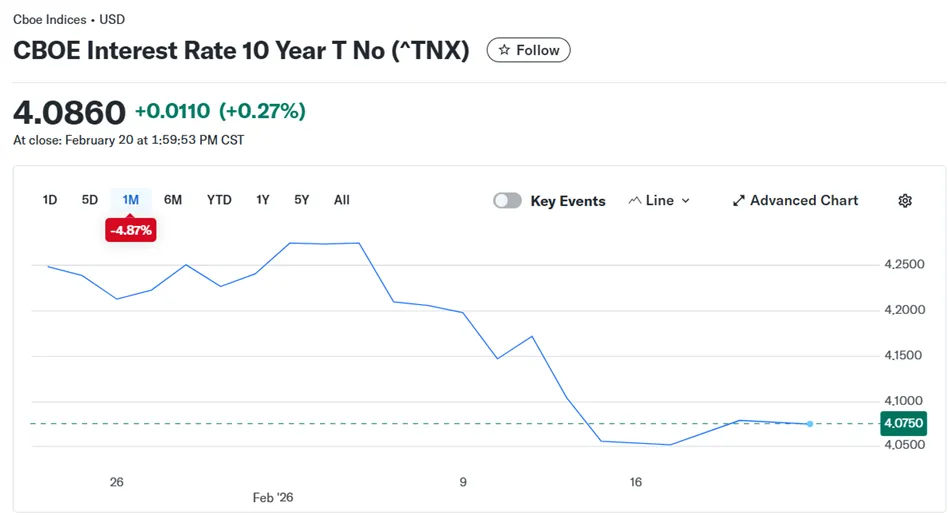Switch to the YTD time range
The width and height of the screenshot is (948, 515).
219,200
